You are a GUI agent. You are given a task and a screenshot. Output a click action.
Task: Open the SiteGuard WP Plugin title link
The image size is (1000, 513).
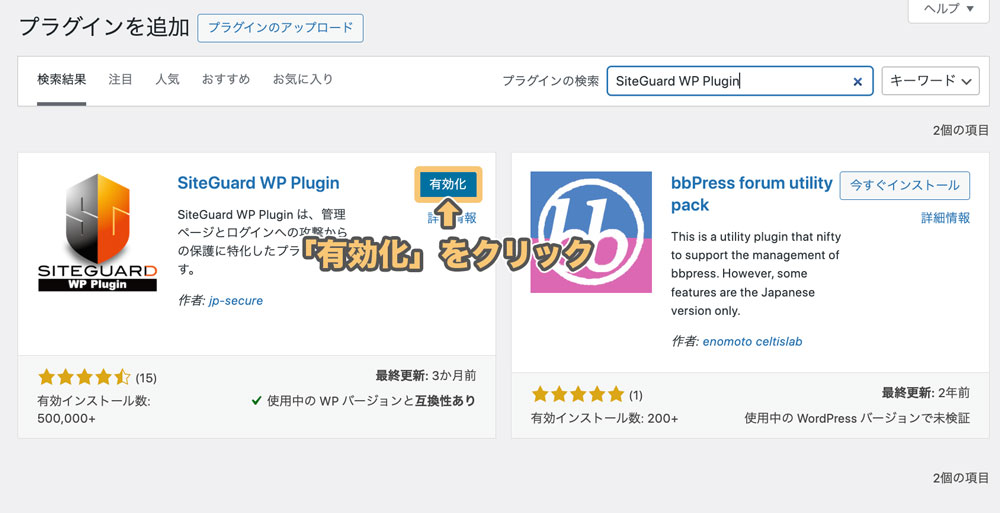coord(258,183)
